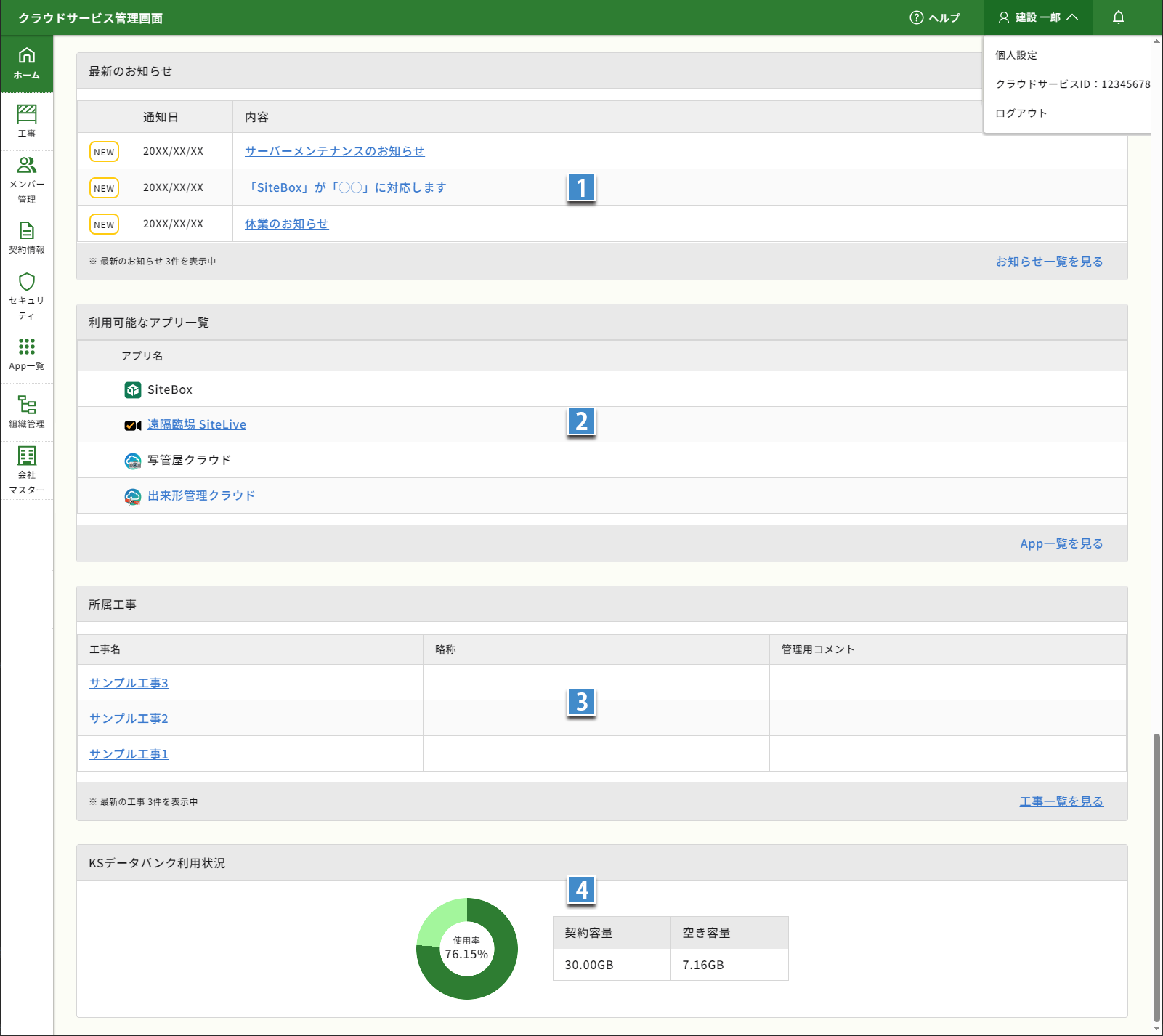Click the 空き容量 column header
The height and width of the screenshot is (1036, 1163).
(706, 933)
